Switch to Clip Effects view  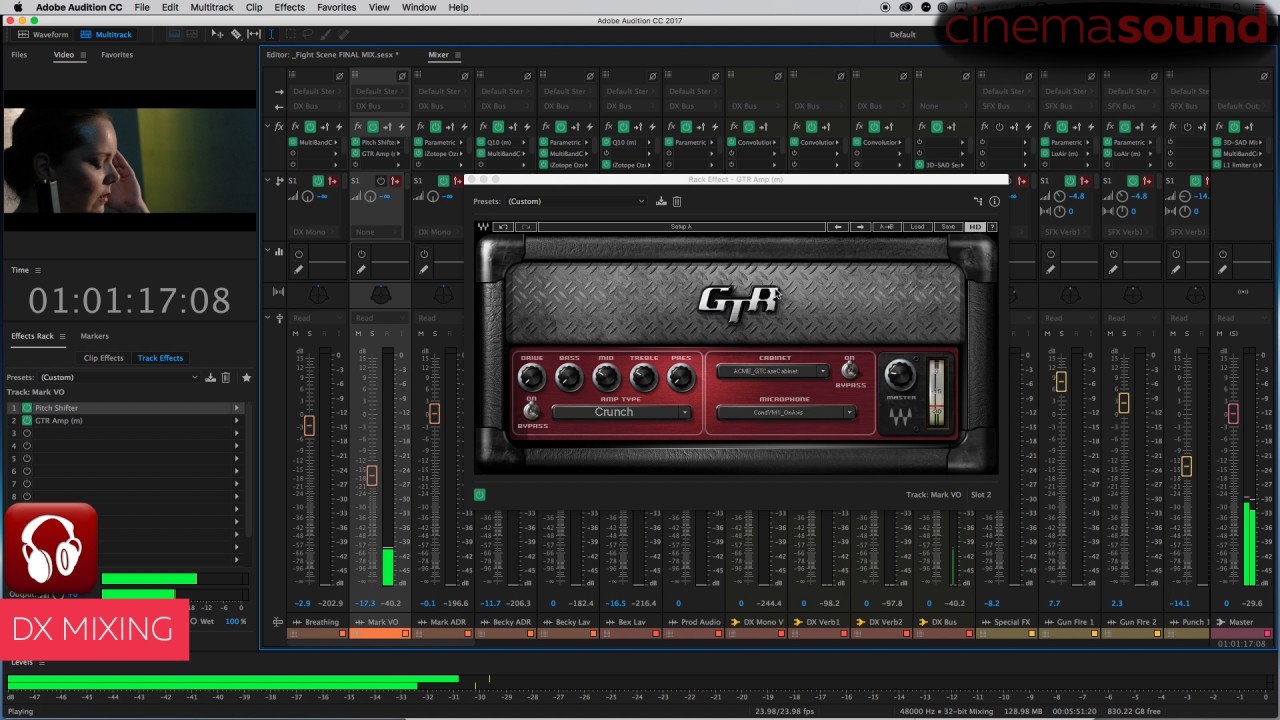coord(103,358)
